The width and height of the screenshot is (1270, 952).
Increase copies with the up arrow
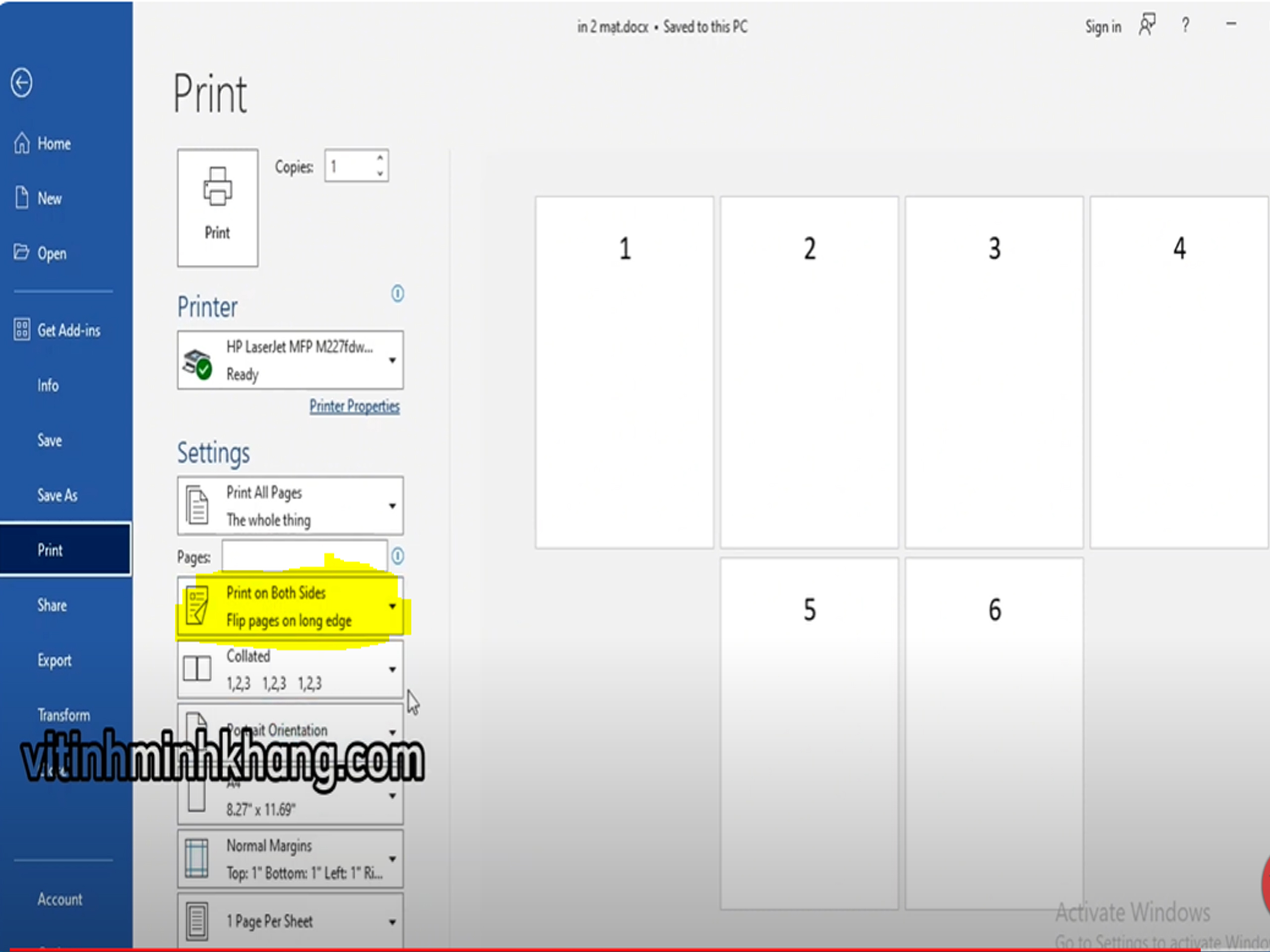tap(380, 158)
